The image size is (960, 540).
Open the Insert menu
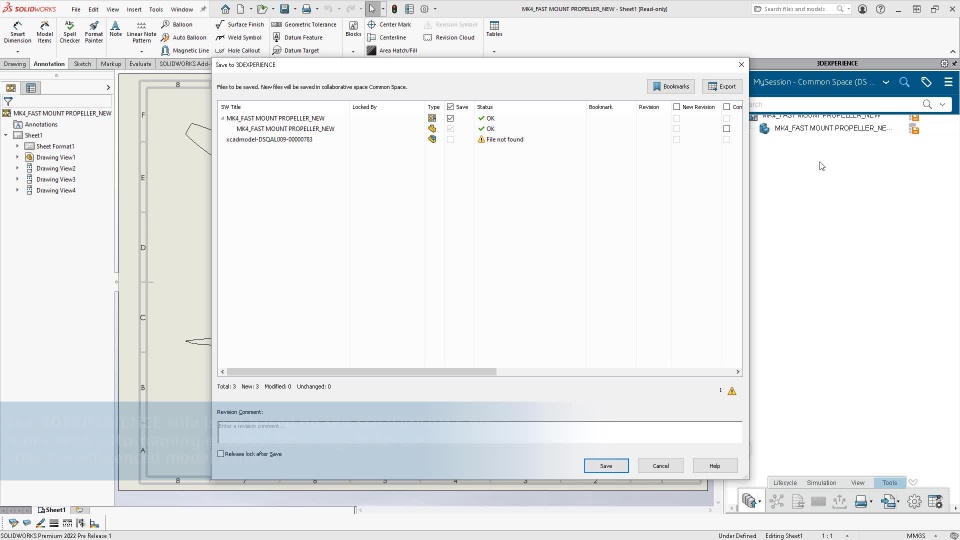134,9
